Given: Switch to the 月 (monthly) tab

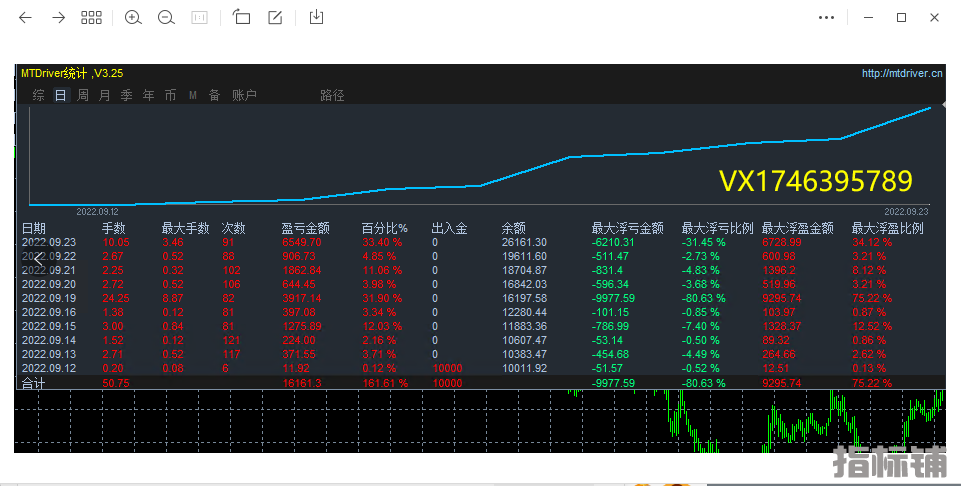Looking at the screenshot, I should click(105, 95).
